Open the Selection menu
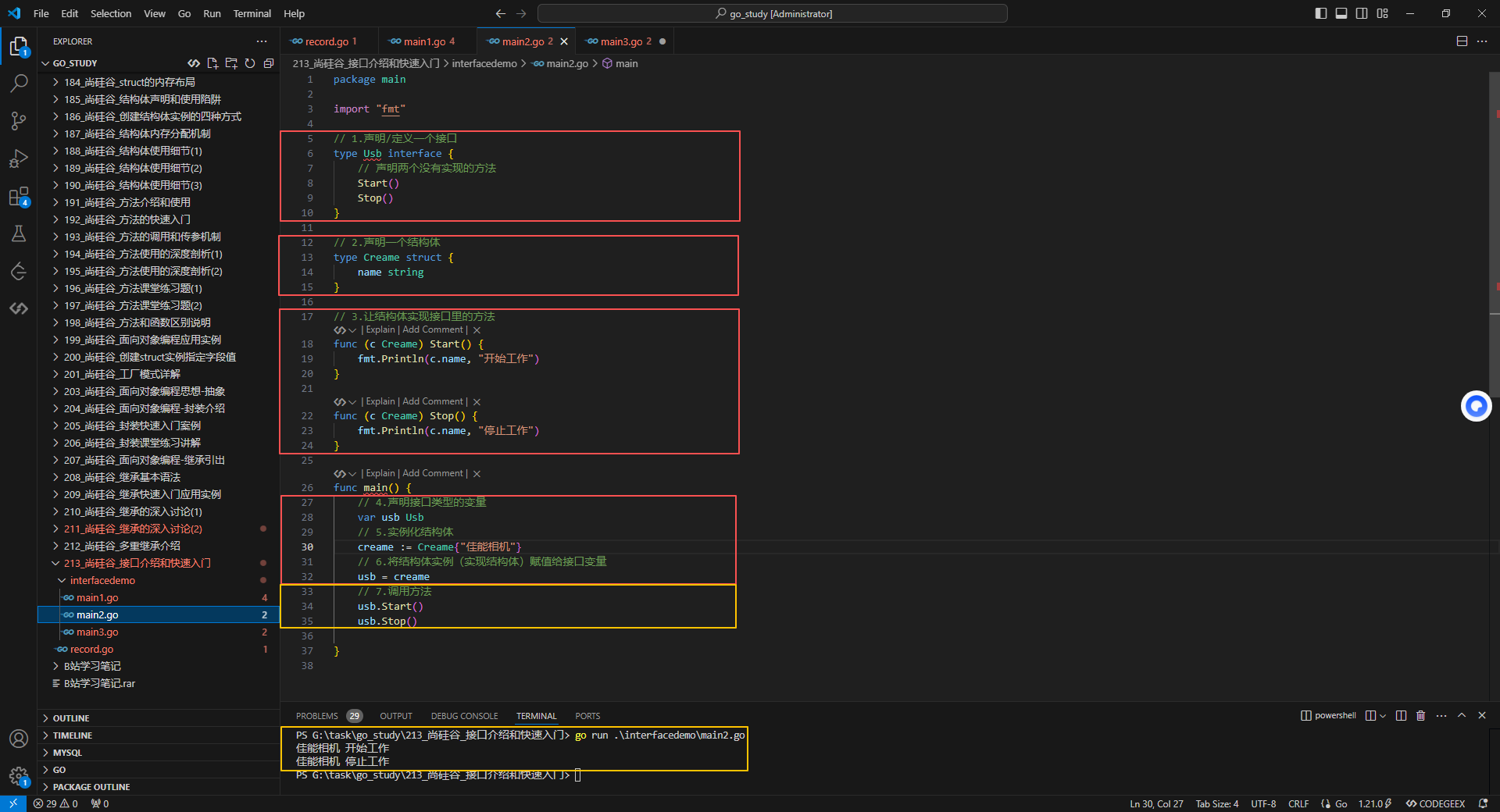This screenshot has width=1500, height=812. coord(111,13)
